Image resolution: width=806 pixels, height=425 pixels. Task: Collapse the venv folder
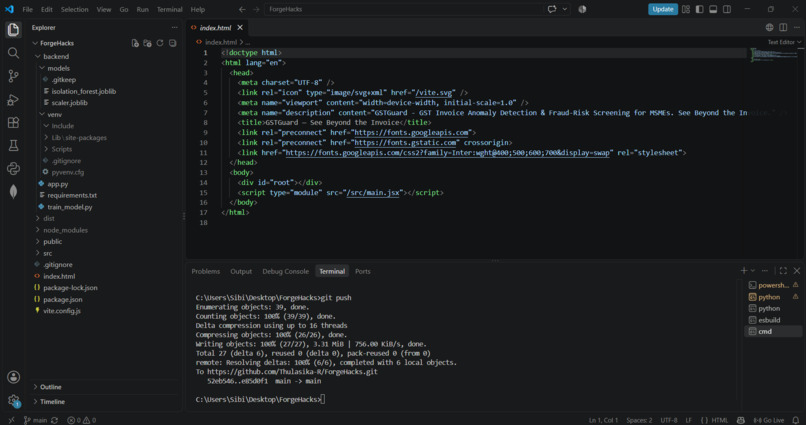[54, 114]
